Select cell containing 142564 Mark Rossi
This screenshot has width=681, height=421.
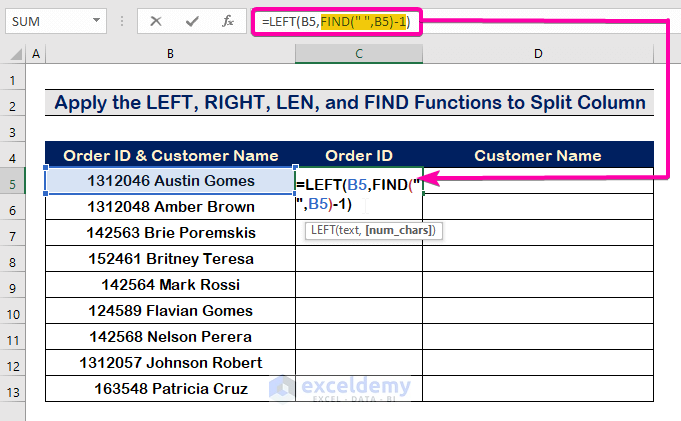point(170,284)
